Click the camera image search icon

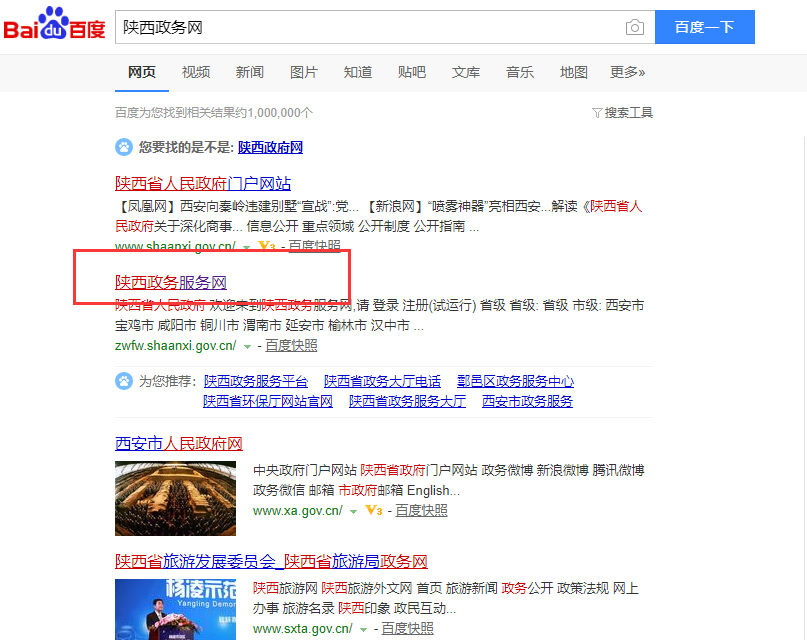tap(634, 27)
